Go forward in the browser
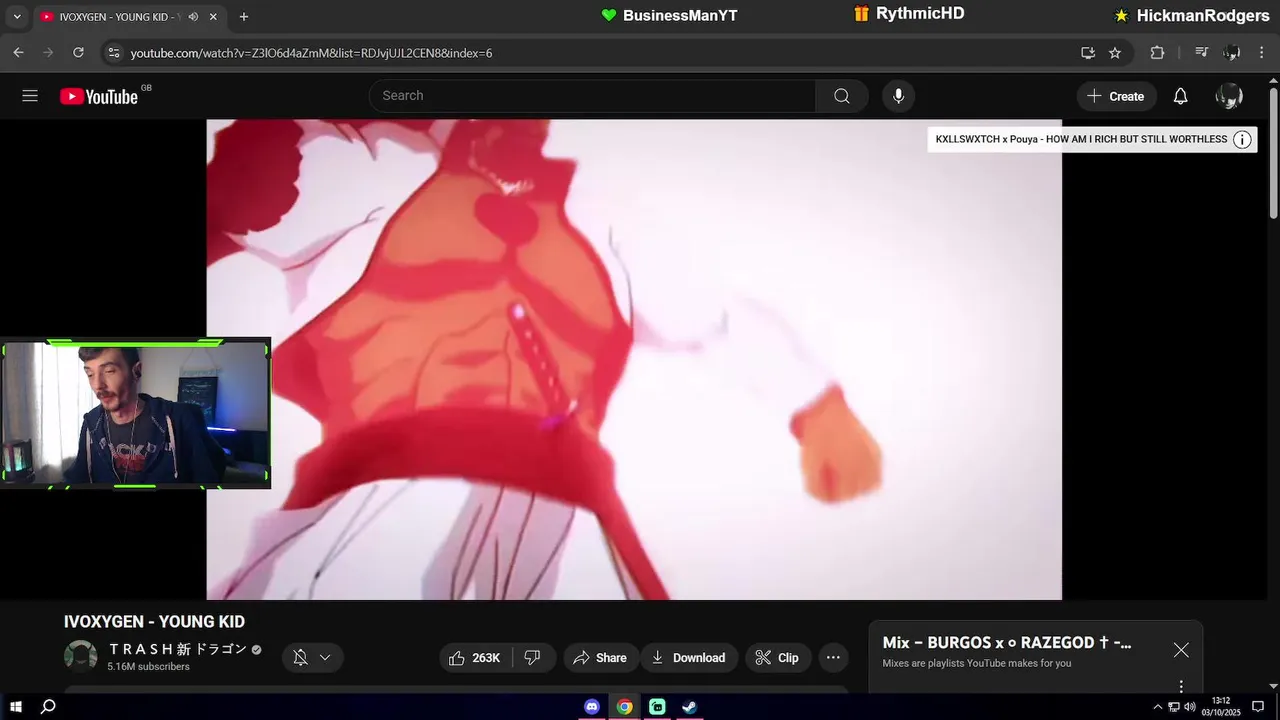 click(x=48, y=52)
